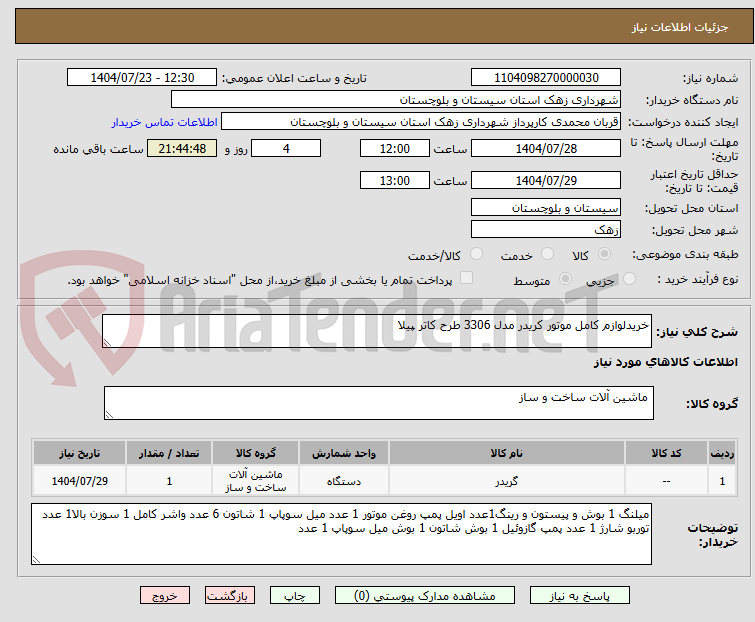The image size is (755, 622).
Task: Click the واحد شمارش column header
Action: [x=344, y=453]
